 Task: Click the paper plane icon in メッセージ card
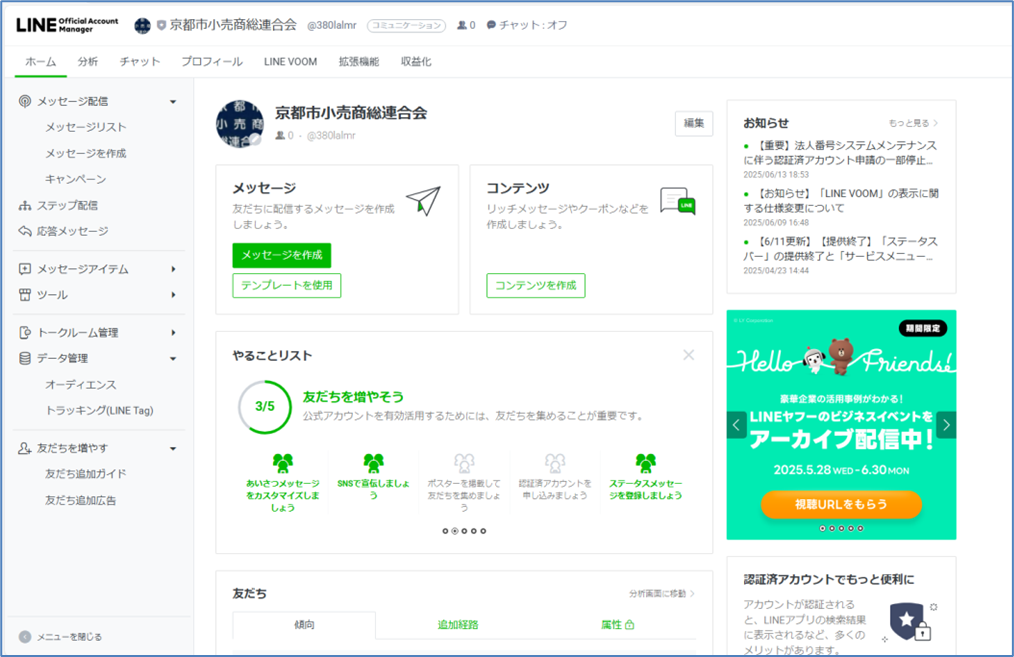pos(424,201)
